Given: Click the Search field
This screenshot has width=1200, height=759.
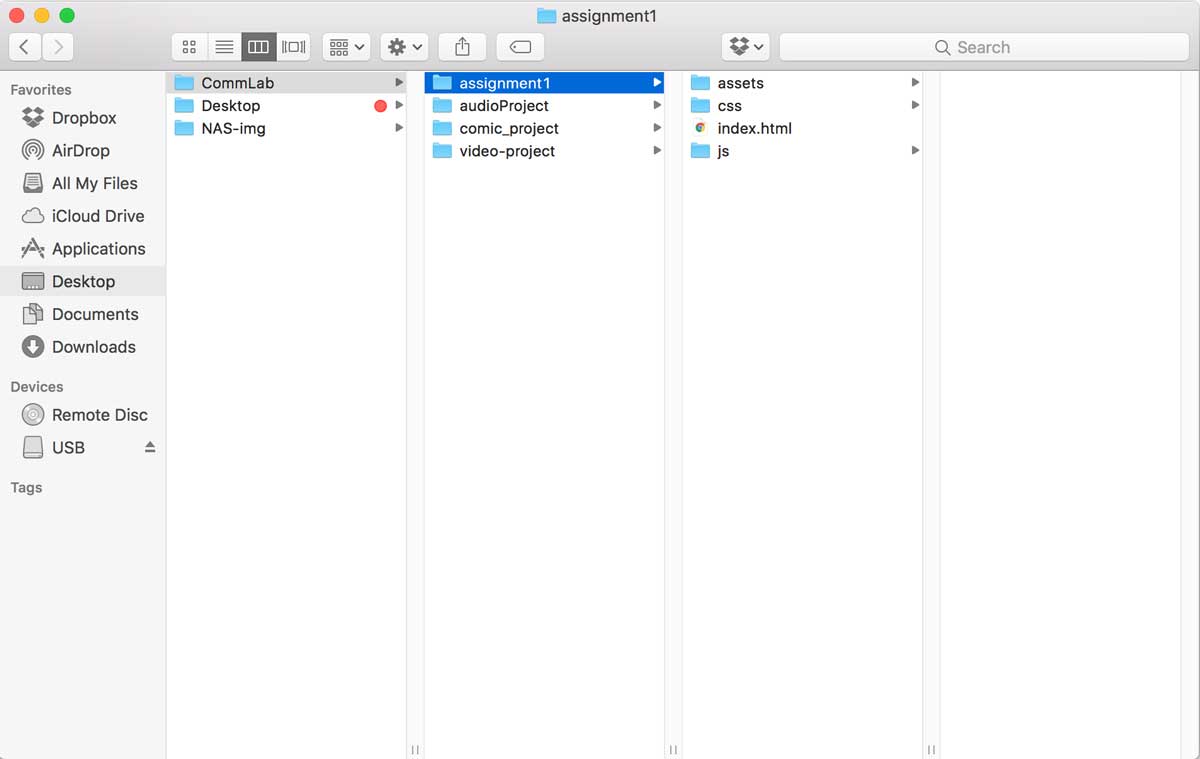Looking at the screenshot, I should coord(984,47).
